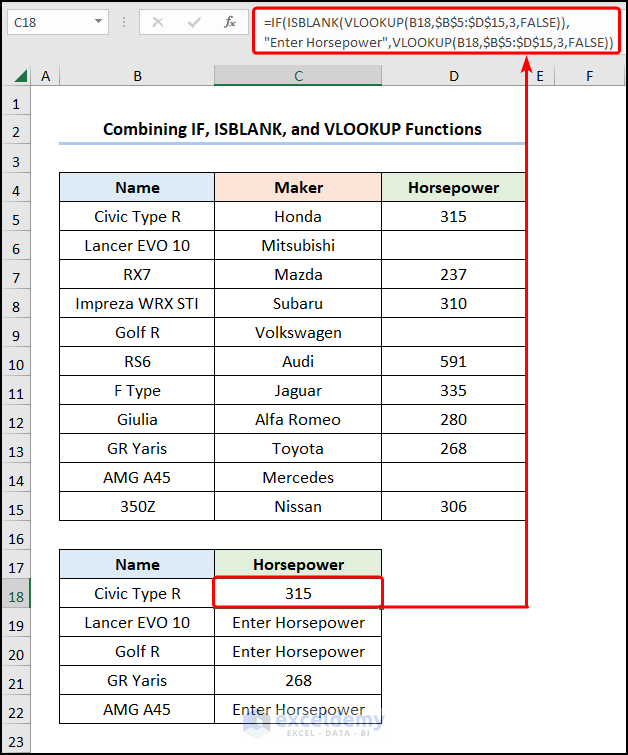Viewport: 628px width, 755px height.
Task: Select the 'Volkswagen' cell
Action: (298, 332)
